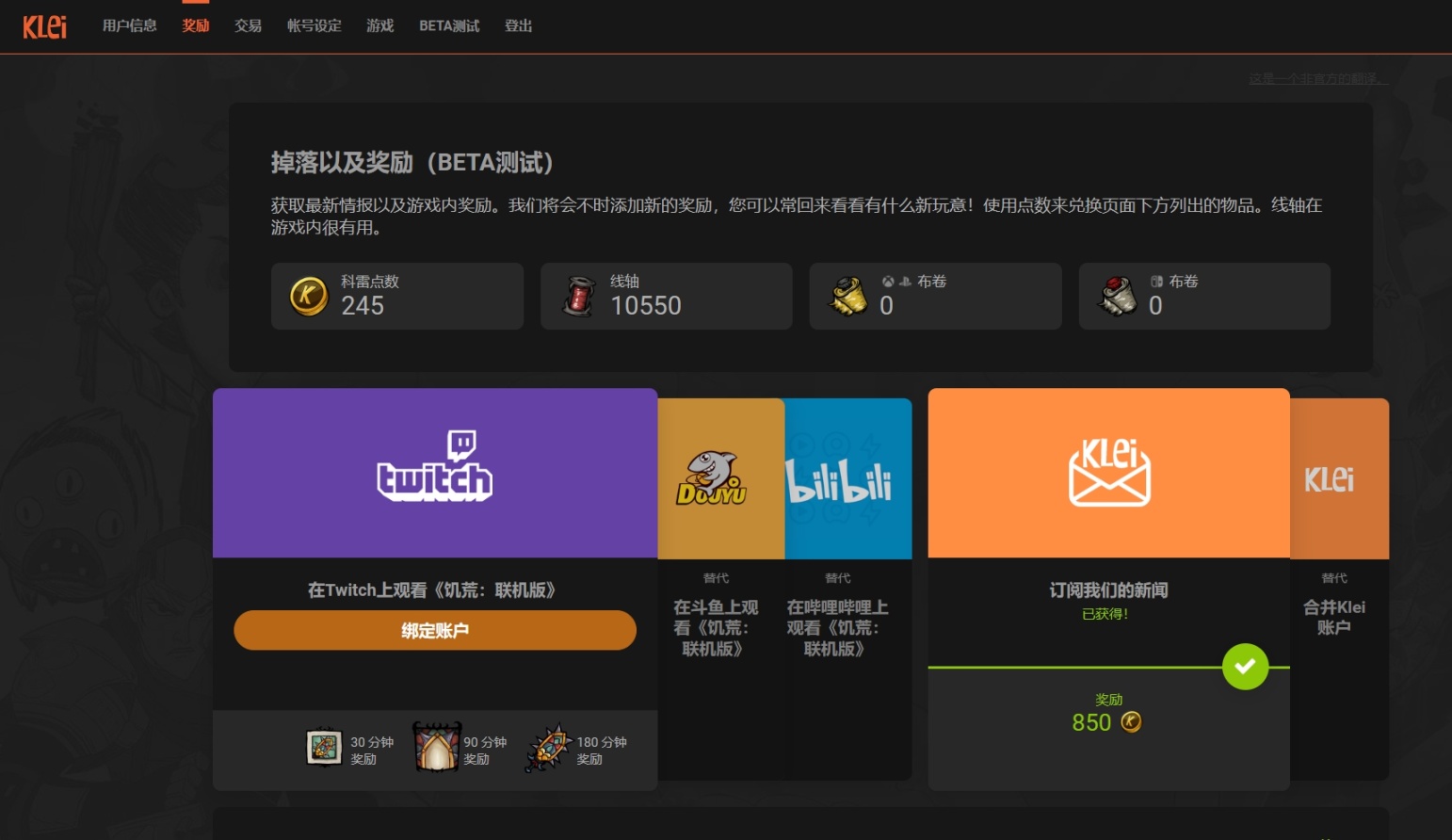Click the 在Twitch上观看《饥荒:联机版》 heading
Viewport: 1452px width, 840px height.
coord(432,590)
